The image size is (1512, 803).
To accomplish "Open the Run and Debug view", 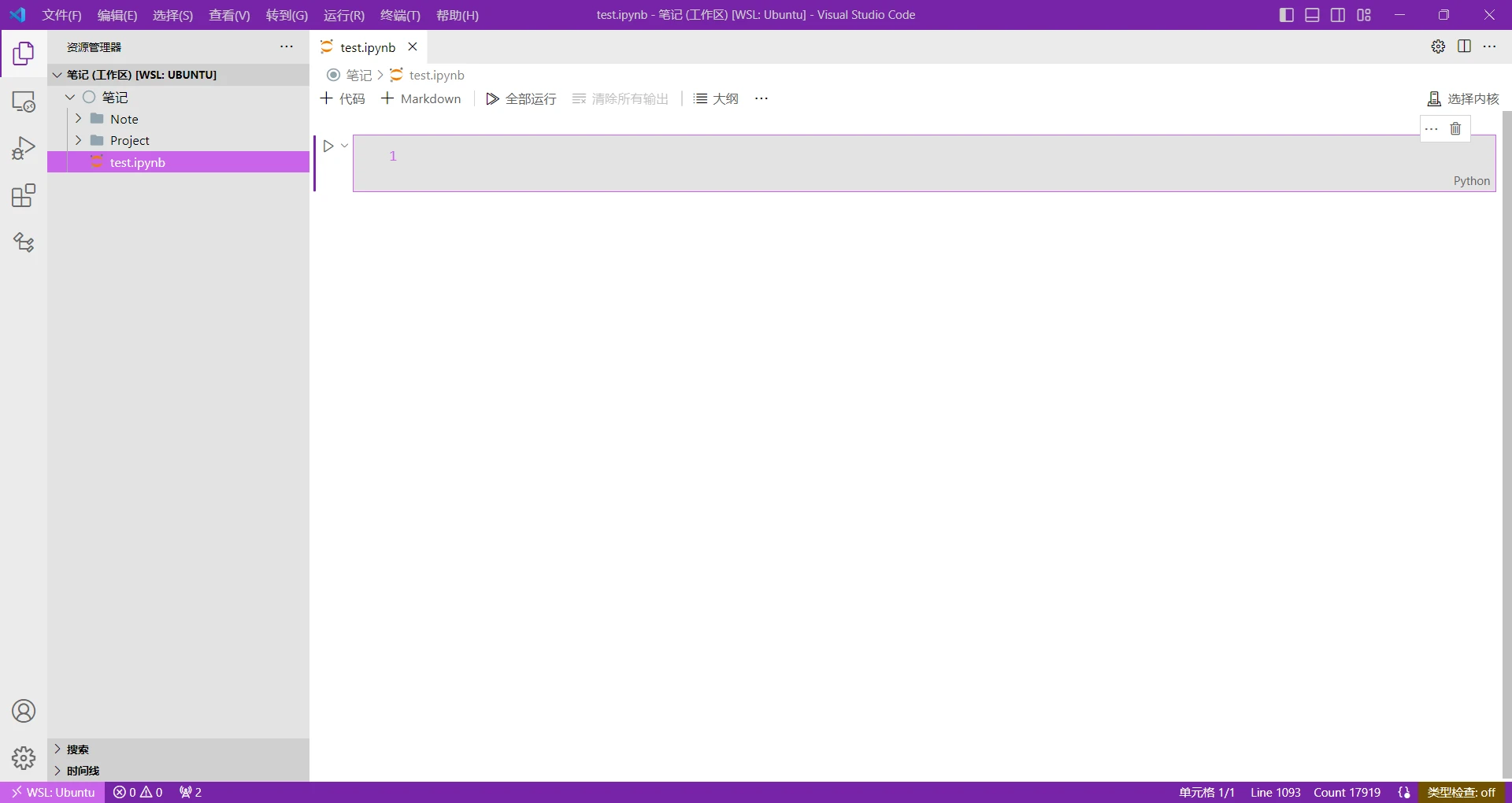I will 24,147.
